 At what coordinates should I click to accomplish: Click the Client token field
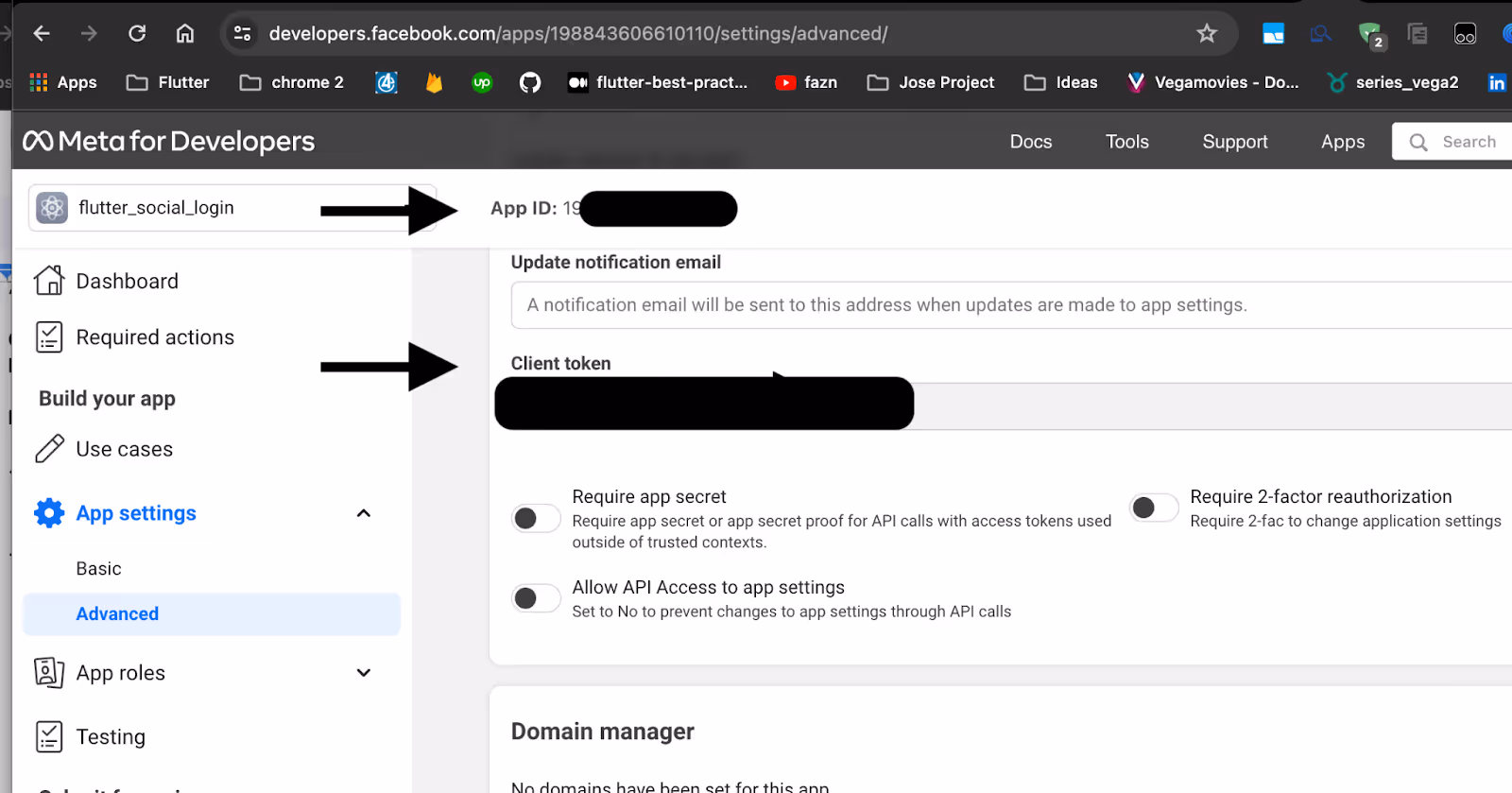click(1003, 406)
